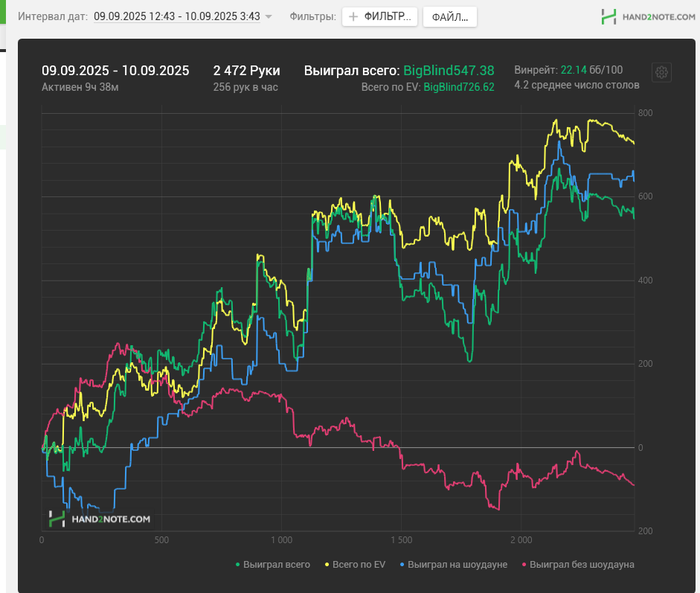Click the green dot beside Выиграл всего
700x593 pixels.
click(x=238, y=565)
